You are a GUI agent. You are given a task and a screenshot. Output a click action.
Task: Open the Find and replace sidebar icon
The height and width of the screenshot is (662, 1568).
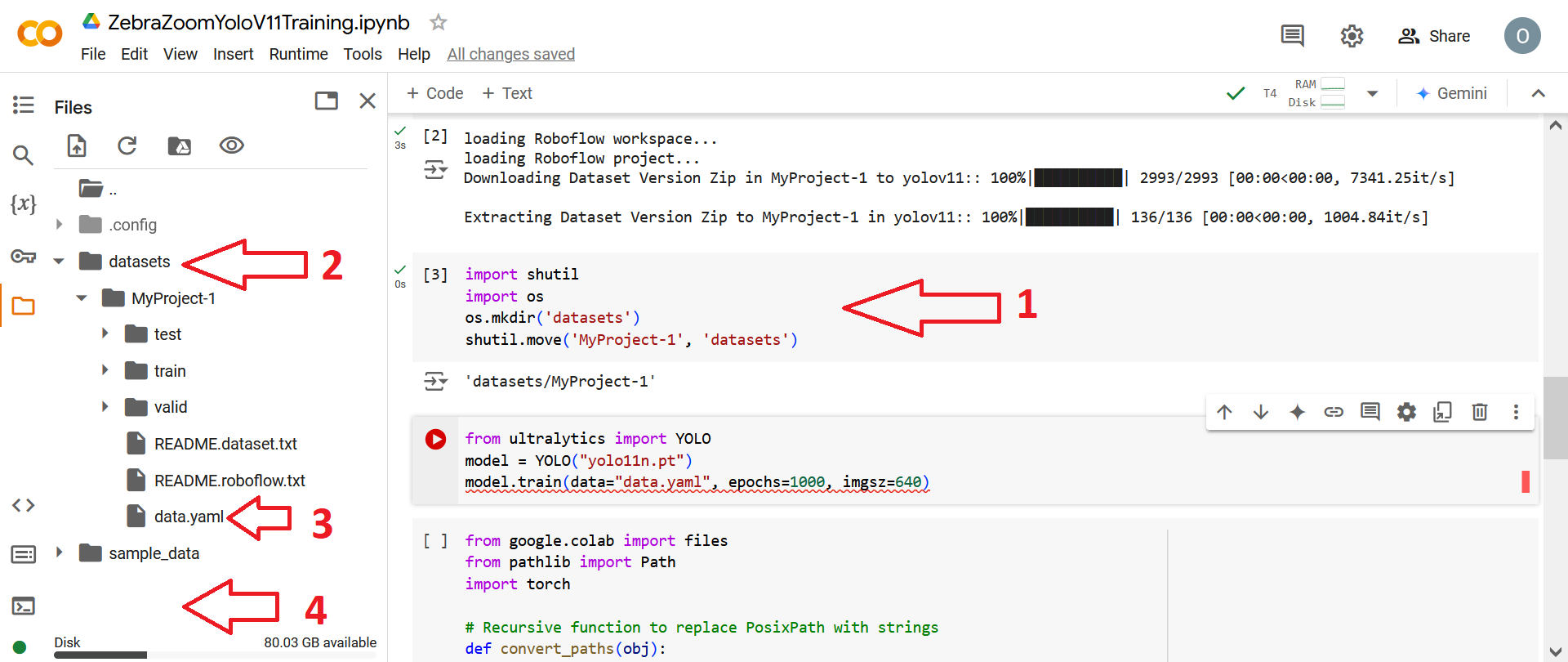point(23,154)
